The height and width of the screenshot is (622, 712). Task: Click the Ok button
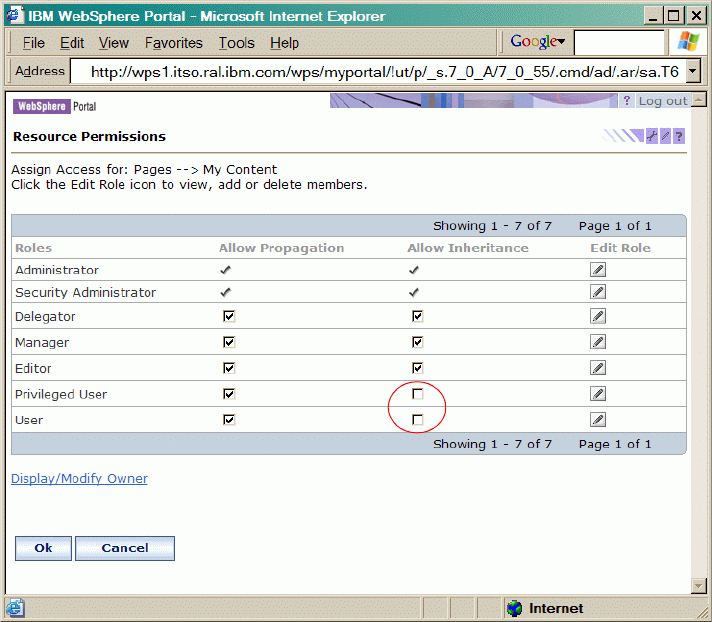click(43, 548)
